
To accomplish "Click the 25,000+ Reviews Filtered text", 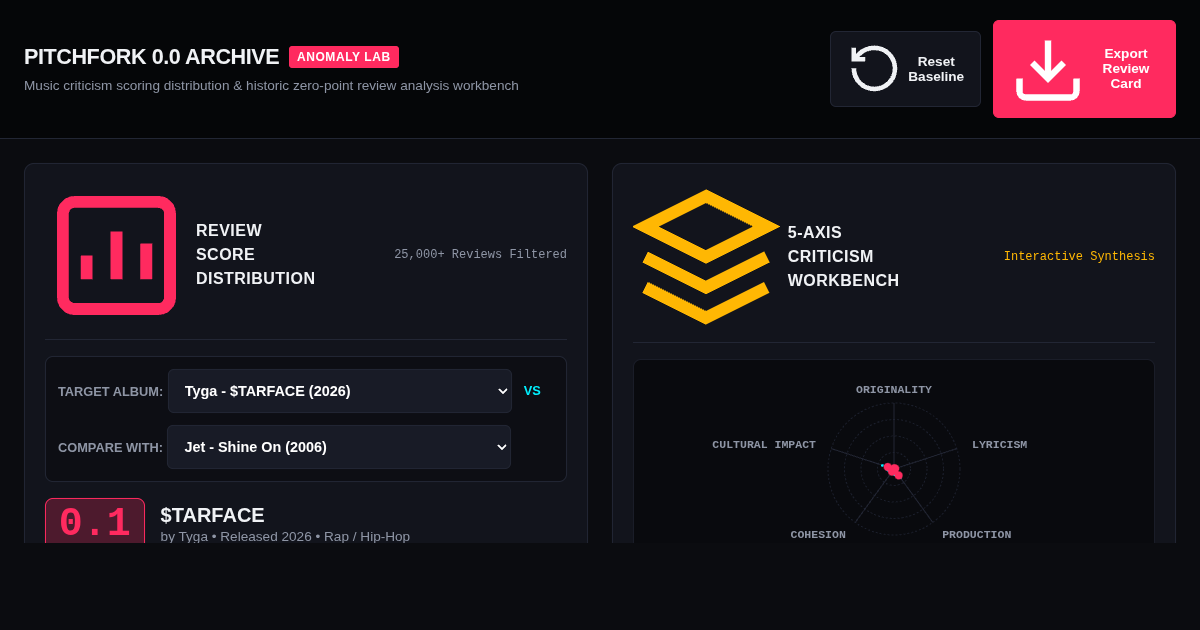I will [x=480, y=255].
